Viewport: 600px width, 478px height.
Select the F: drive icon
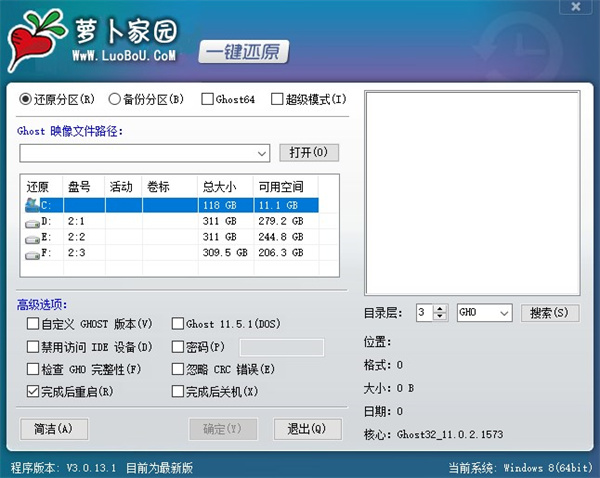pos(33,254)
